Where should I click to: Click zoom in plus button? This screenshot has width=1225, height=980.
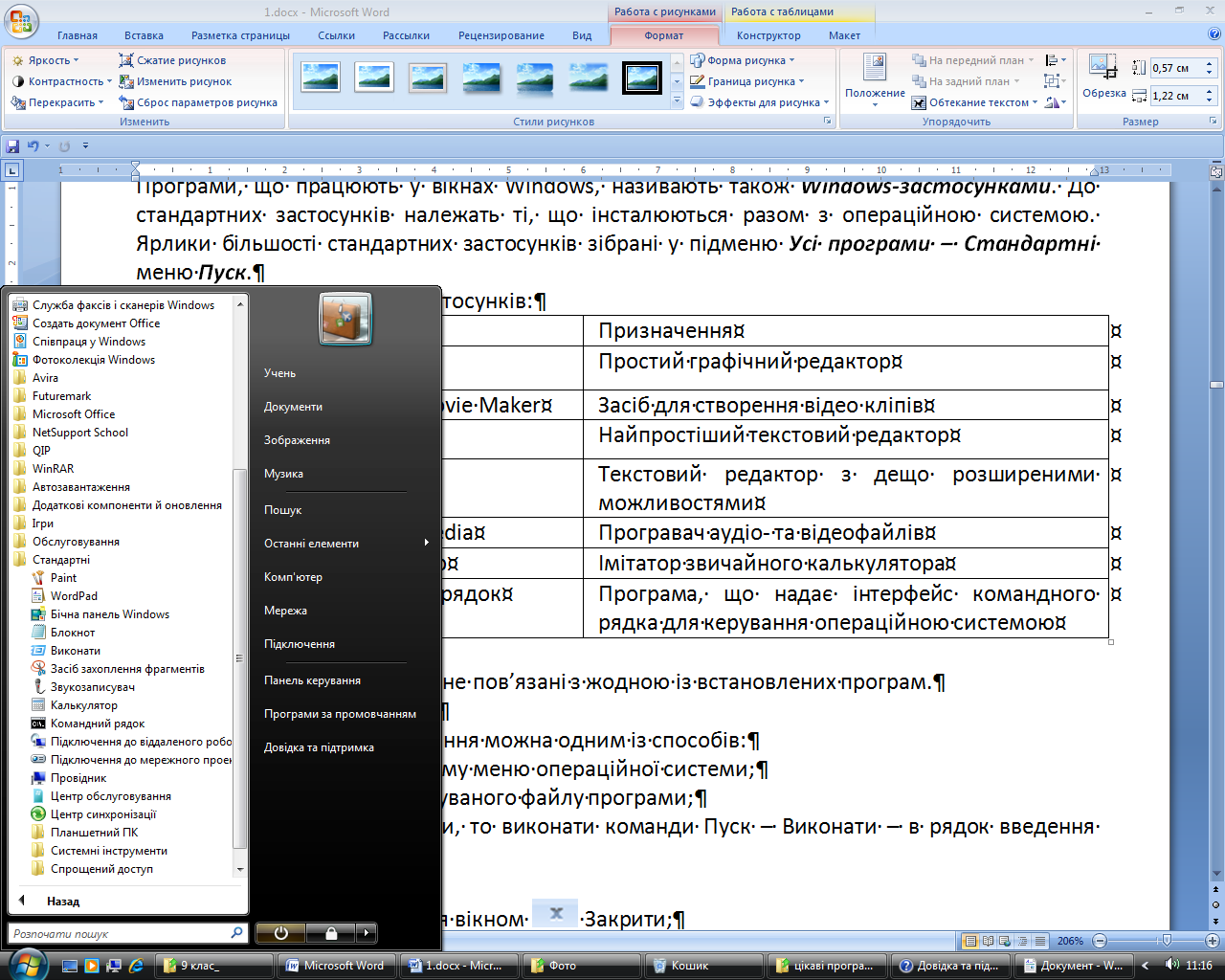pyautogui.click(x=1212, y=941)
